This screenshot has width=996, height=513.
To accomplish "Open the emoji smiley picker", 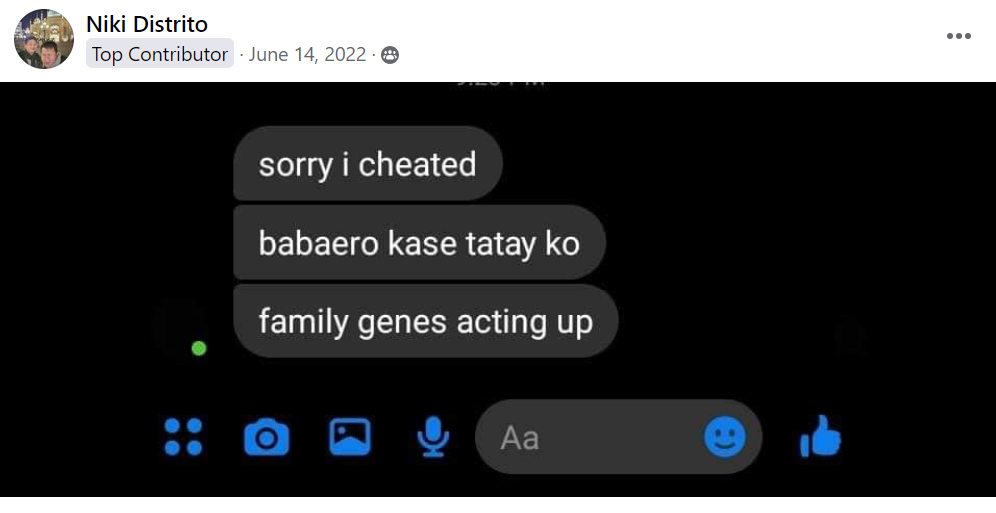I will pos(724,436).
